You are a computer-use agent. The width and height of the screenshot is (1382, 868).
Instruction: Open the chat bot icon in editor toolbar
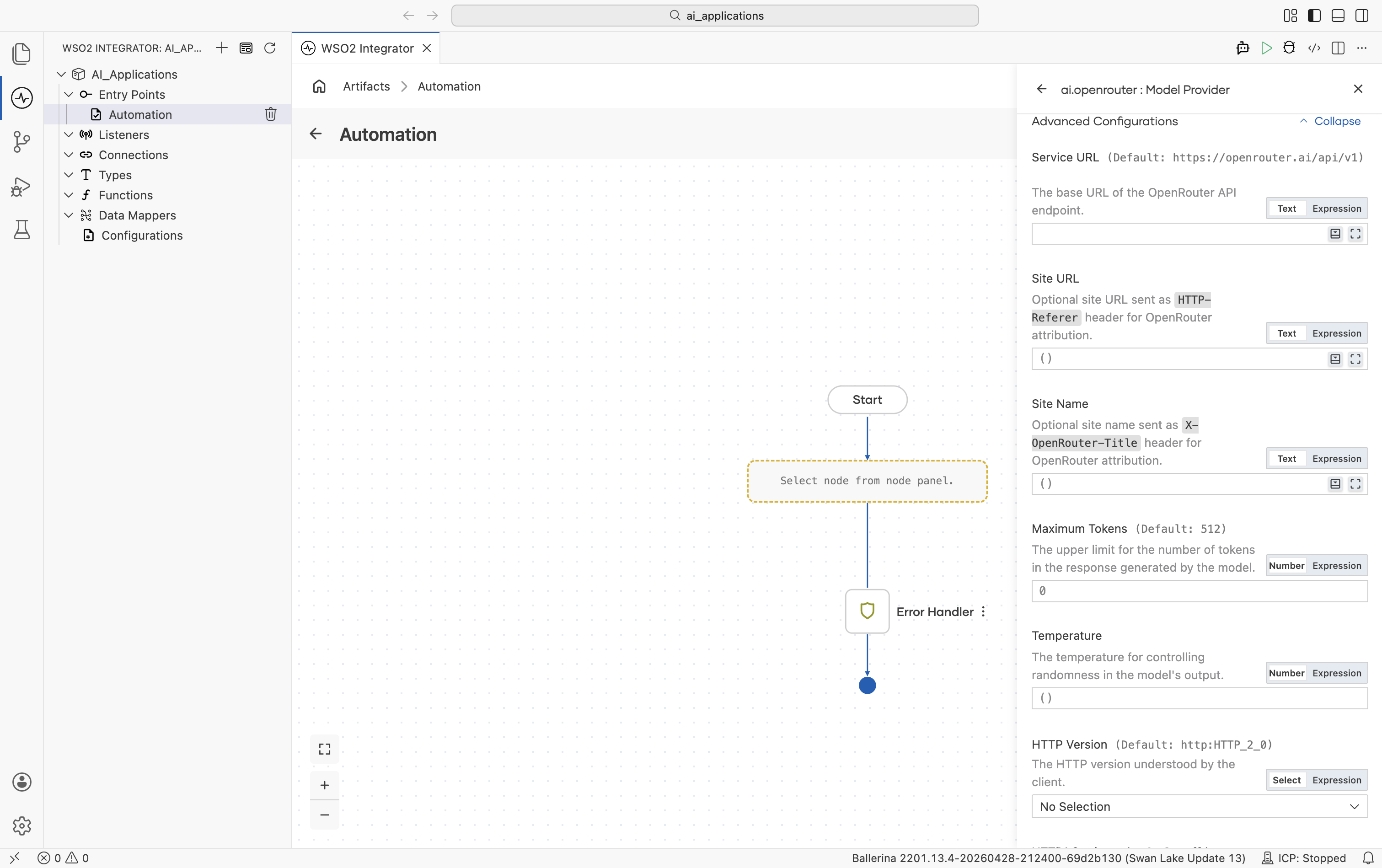pos(1243,48)
